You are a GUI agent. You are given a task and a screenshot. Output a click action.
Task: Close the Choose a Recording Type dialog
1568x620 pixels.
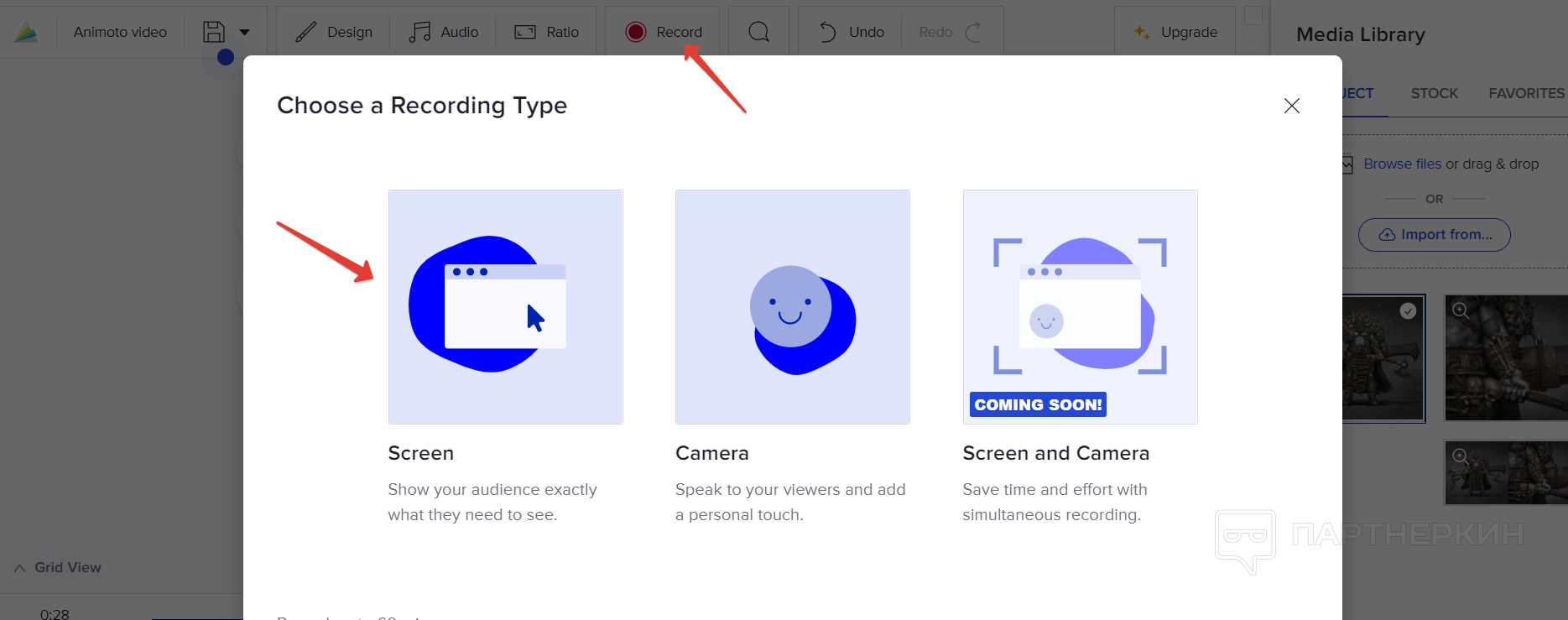(1291, 106)
